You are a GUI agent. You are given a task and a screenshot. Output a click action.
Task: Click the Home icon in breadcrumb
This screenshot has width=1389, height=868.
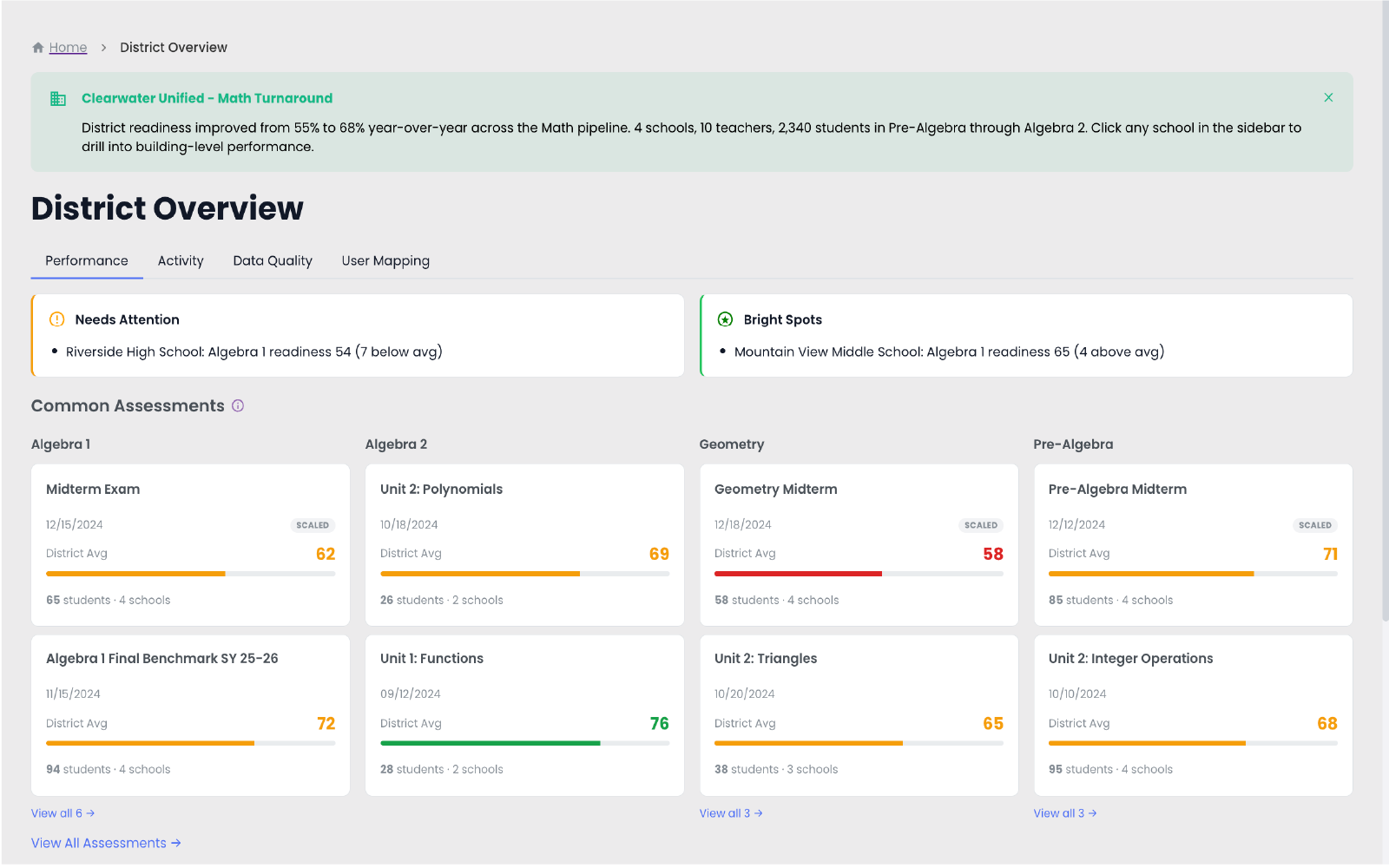[38, 48]
